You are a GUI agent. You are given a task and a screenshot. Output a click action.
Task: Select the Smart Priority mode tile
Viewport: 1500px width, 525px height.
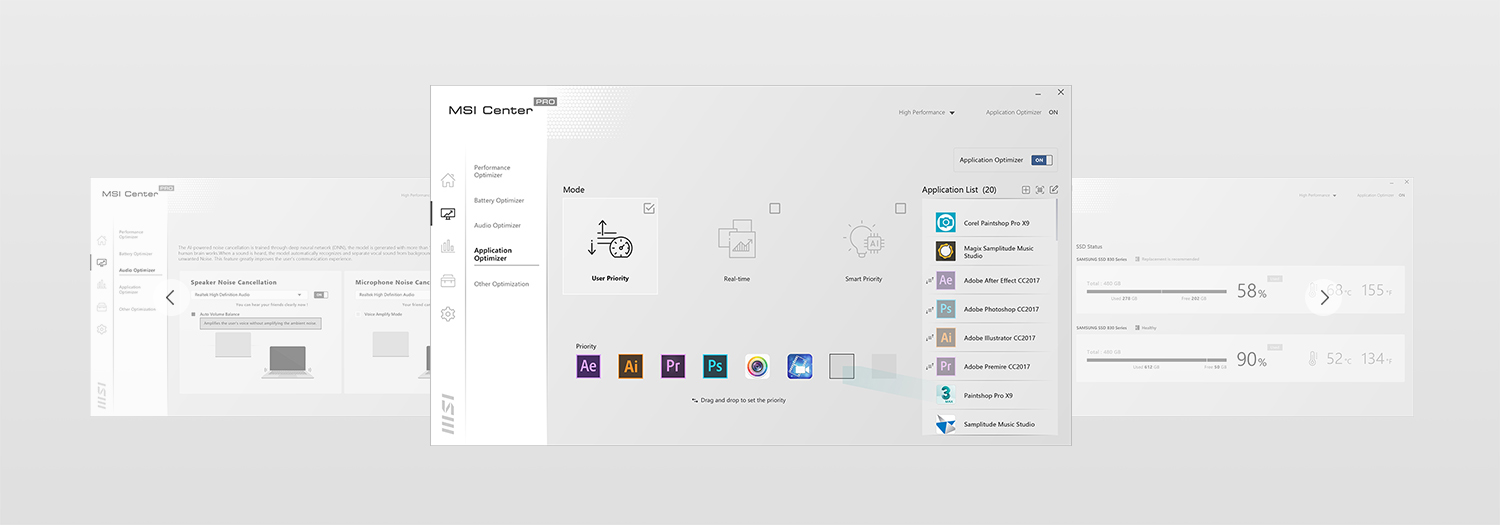863,246
